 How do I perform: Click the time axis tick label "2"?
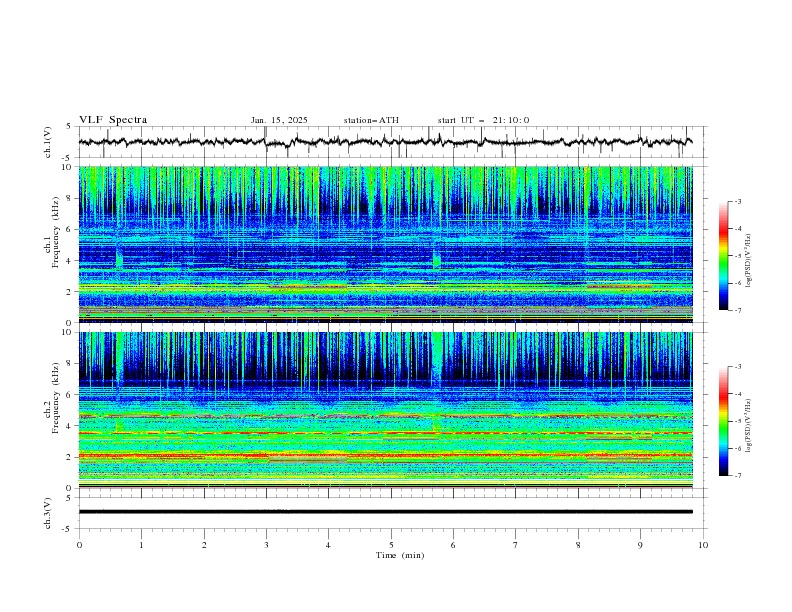204,545
